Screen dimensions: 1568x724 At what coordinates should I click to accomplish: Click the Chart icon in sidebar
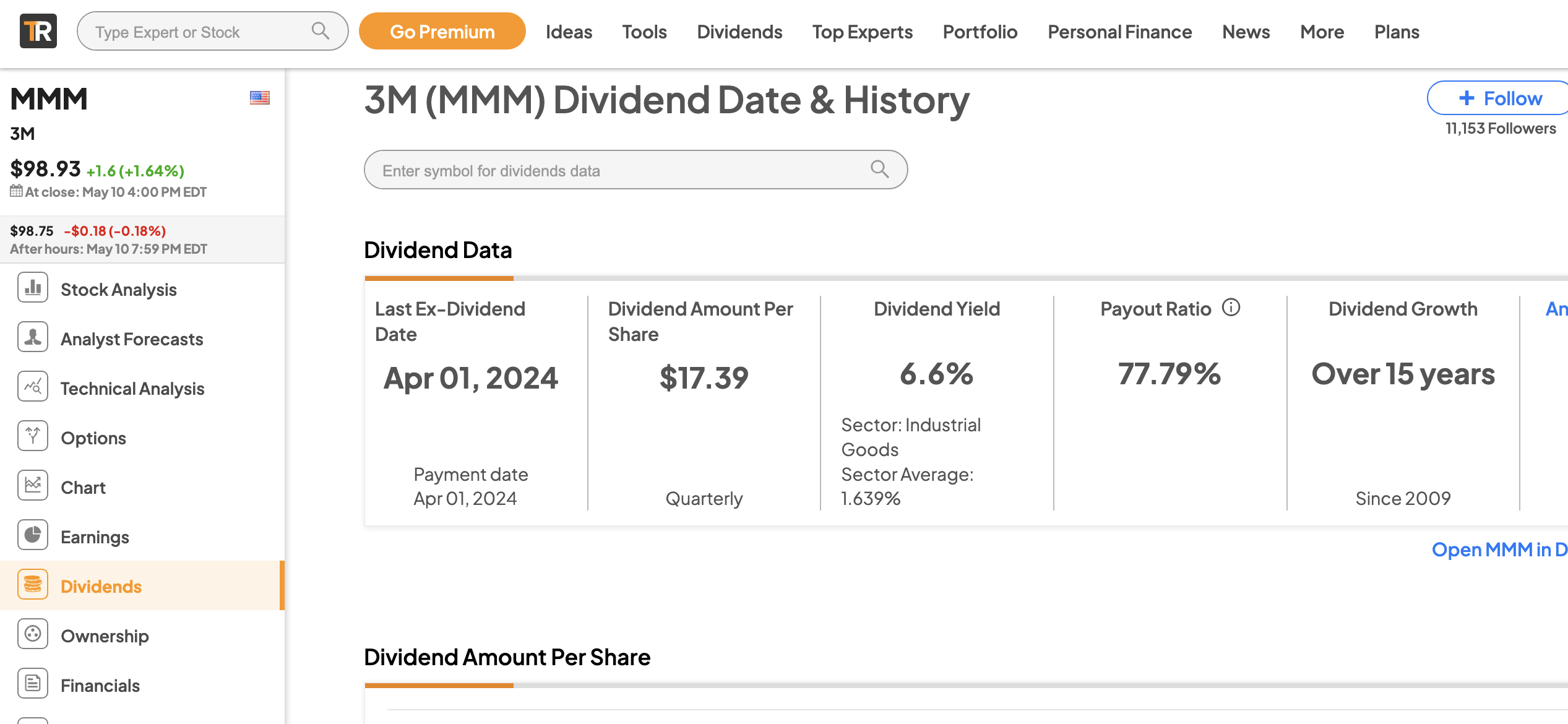[33, 486]
